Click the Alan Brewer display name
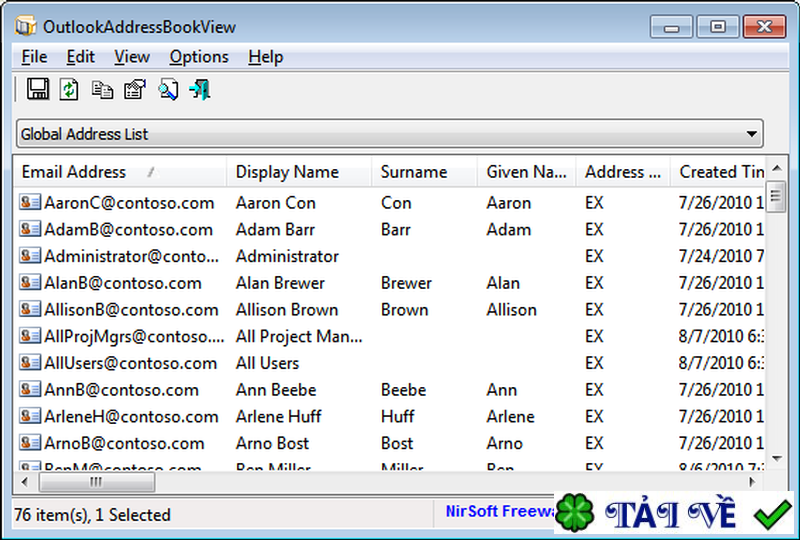 pyautogui.click(x=280, y=283)
